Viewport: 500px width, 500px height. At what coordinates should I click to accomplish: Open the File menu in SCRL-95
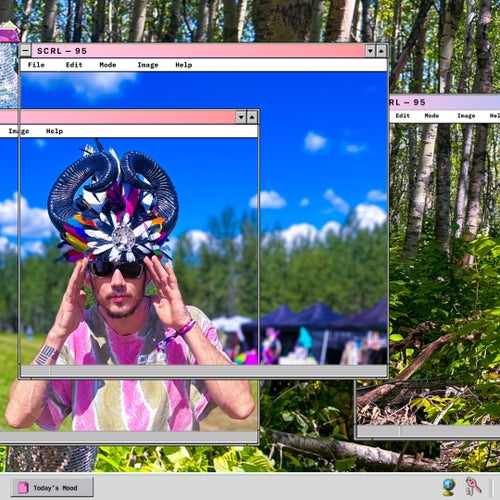36,65
